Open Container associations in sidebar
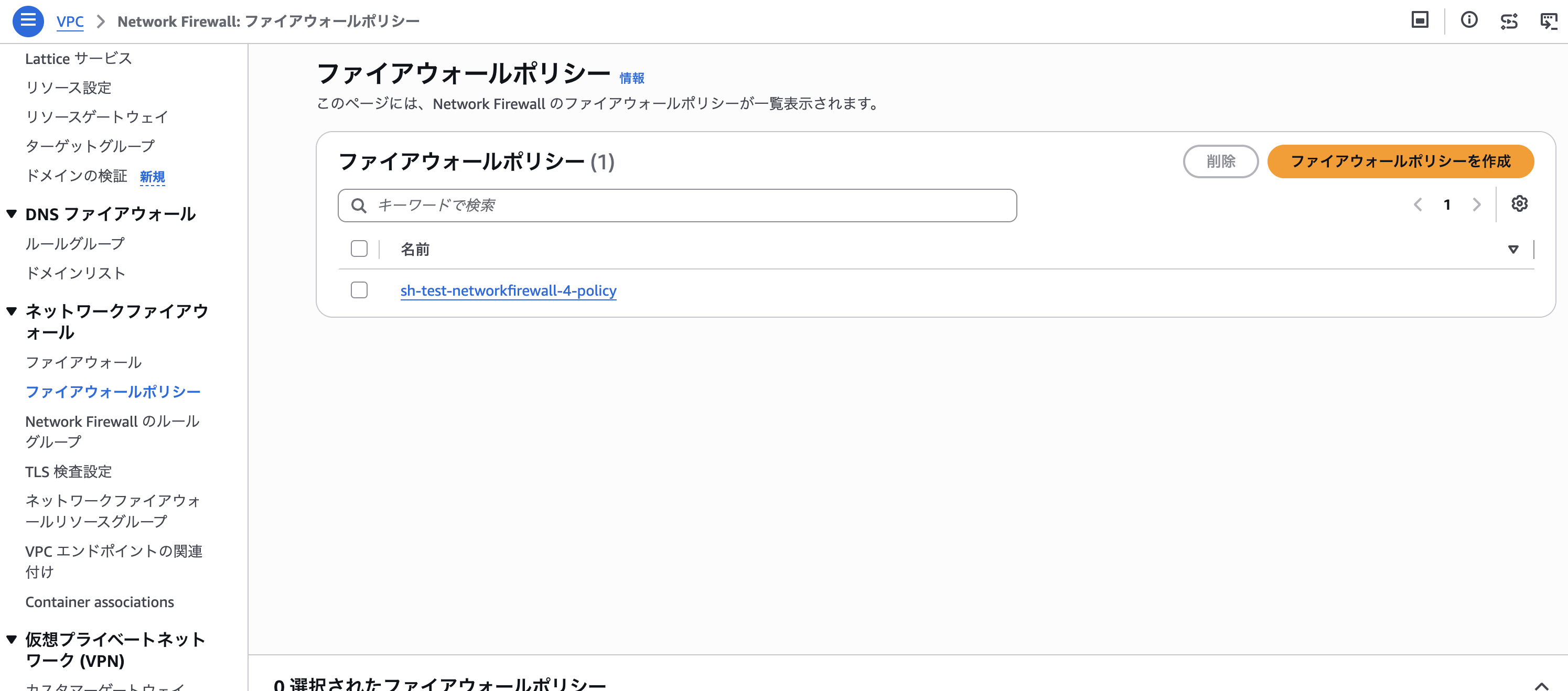Image resolution: width=1568 pixels, height=691 pixels. (100, 601)
